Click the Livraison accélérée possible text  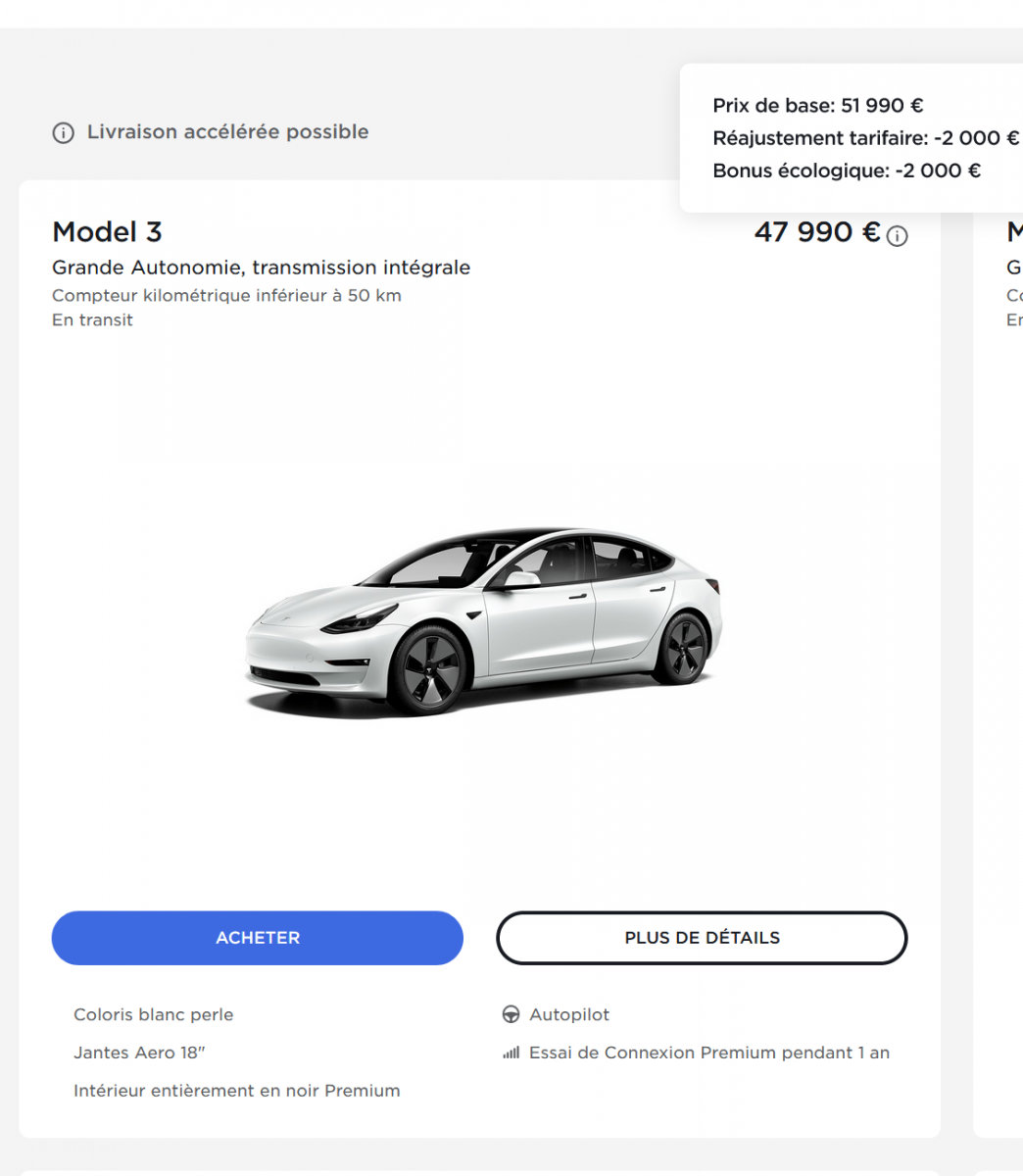coord(227,132)
